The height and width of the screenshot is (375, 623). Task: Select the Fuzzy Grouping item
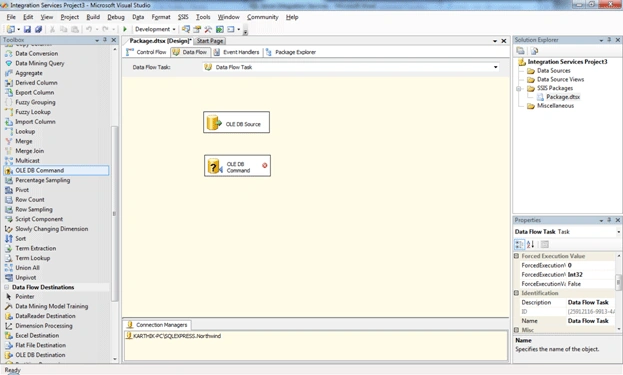click(x=35, y=102)
